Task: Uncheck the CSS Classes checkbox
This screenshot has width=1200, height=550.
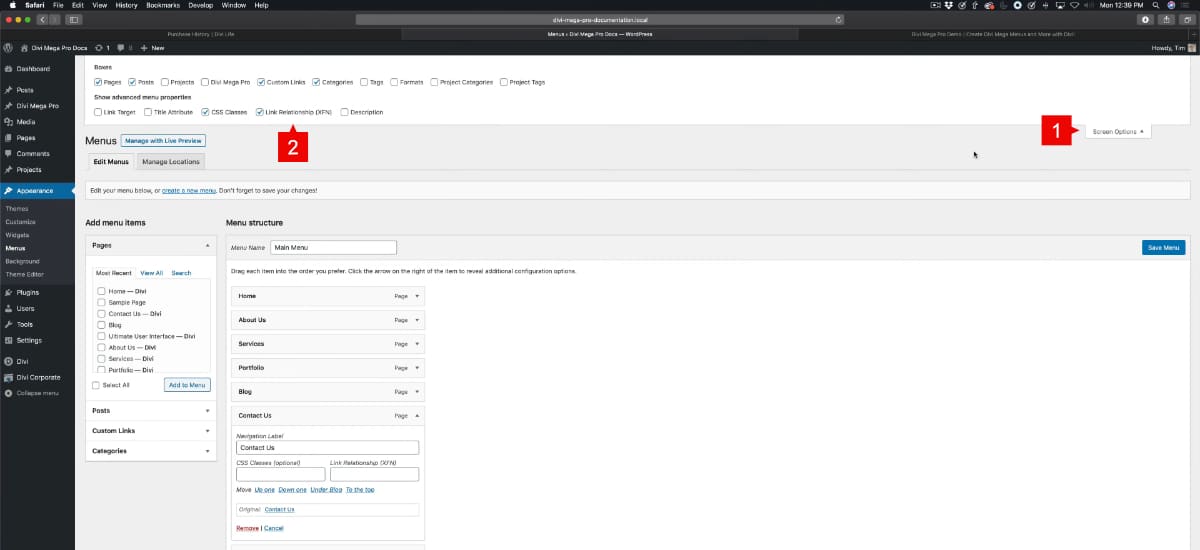Action: tap(206, 112)
